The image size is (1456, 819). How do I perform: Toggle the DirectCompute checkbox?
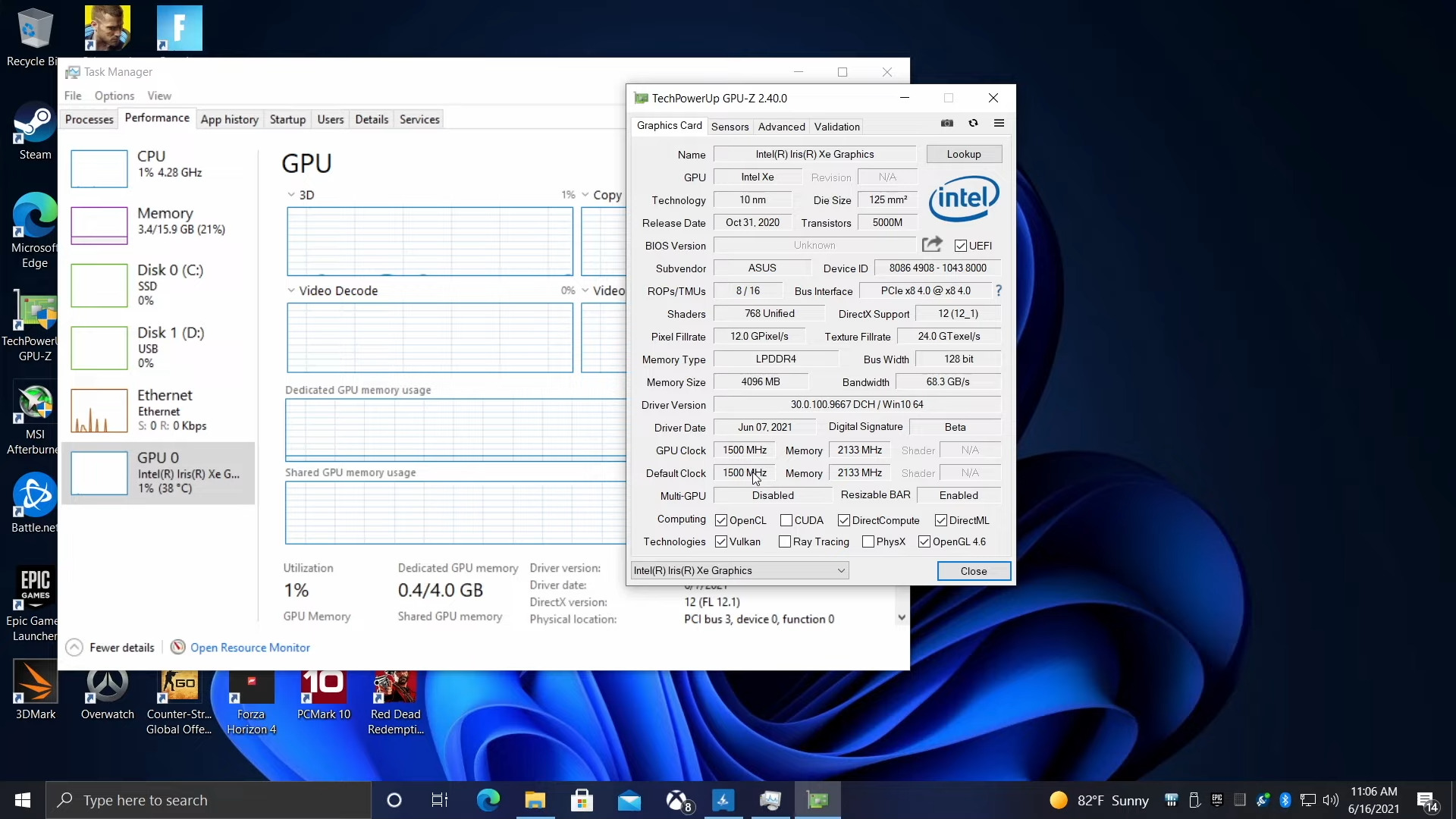pos(844,520)
